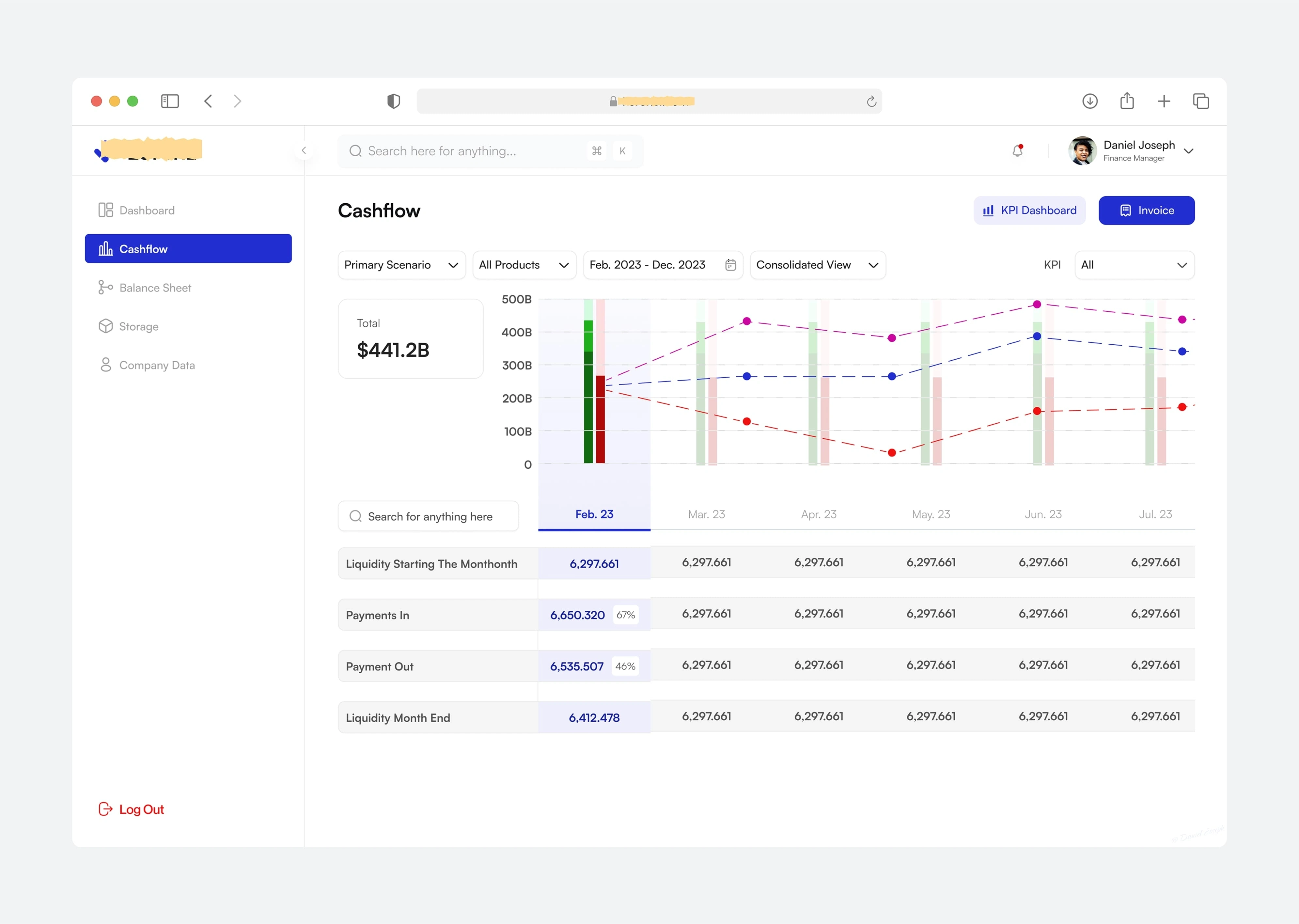1299x924 pixels.
Task: Open the calendar icon in date range
Action: 730,265
